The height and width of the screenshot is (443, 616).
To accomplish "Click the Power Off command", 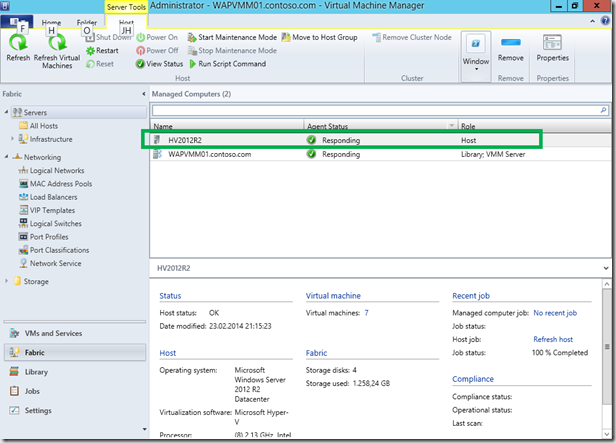I will coord(157,51).
